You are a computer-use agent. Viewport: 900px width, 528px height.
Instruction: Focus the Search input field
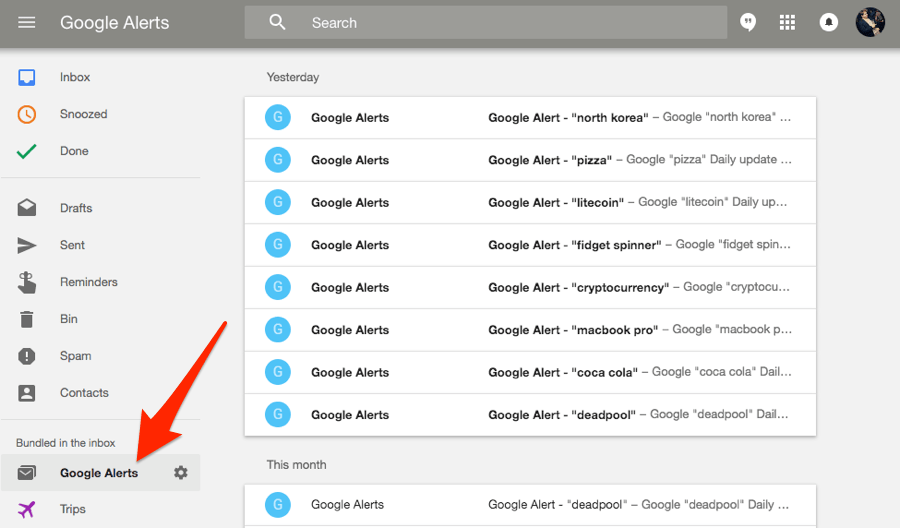(x=486, y=22)
